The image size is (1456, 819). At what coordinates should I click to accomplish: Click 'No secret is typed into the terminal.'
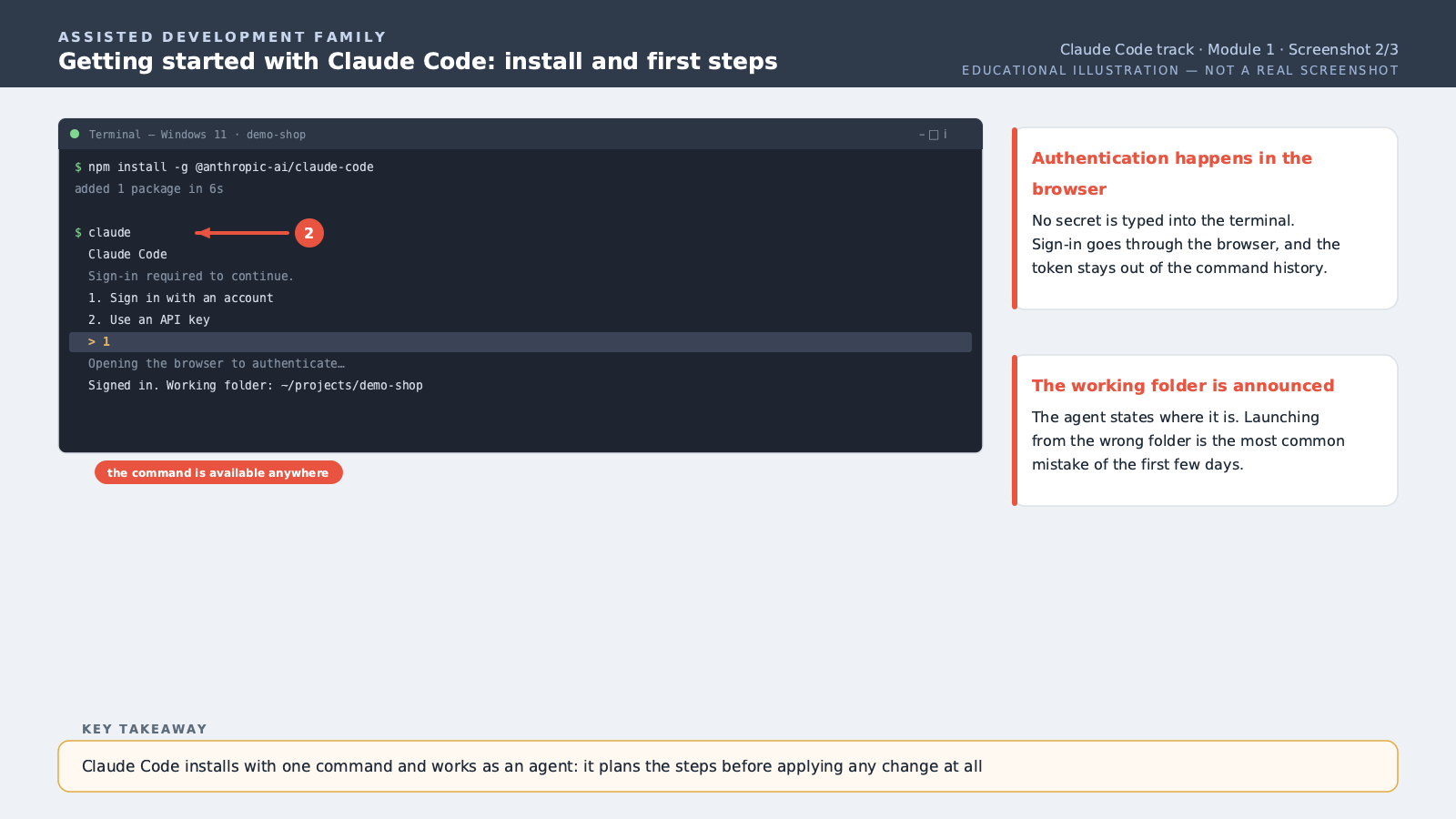pyautogui.click(x=1163, y=220)
